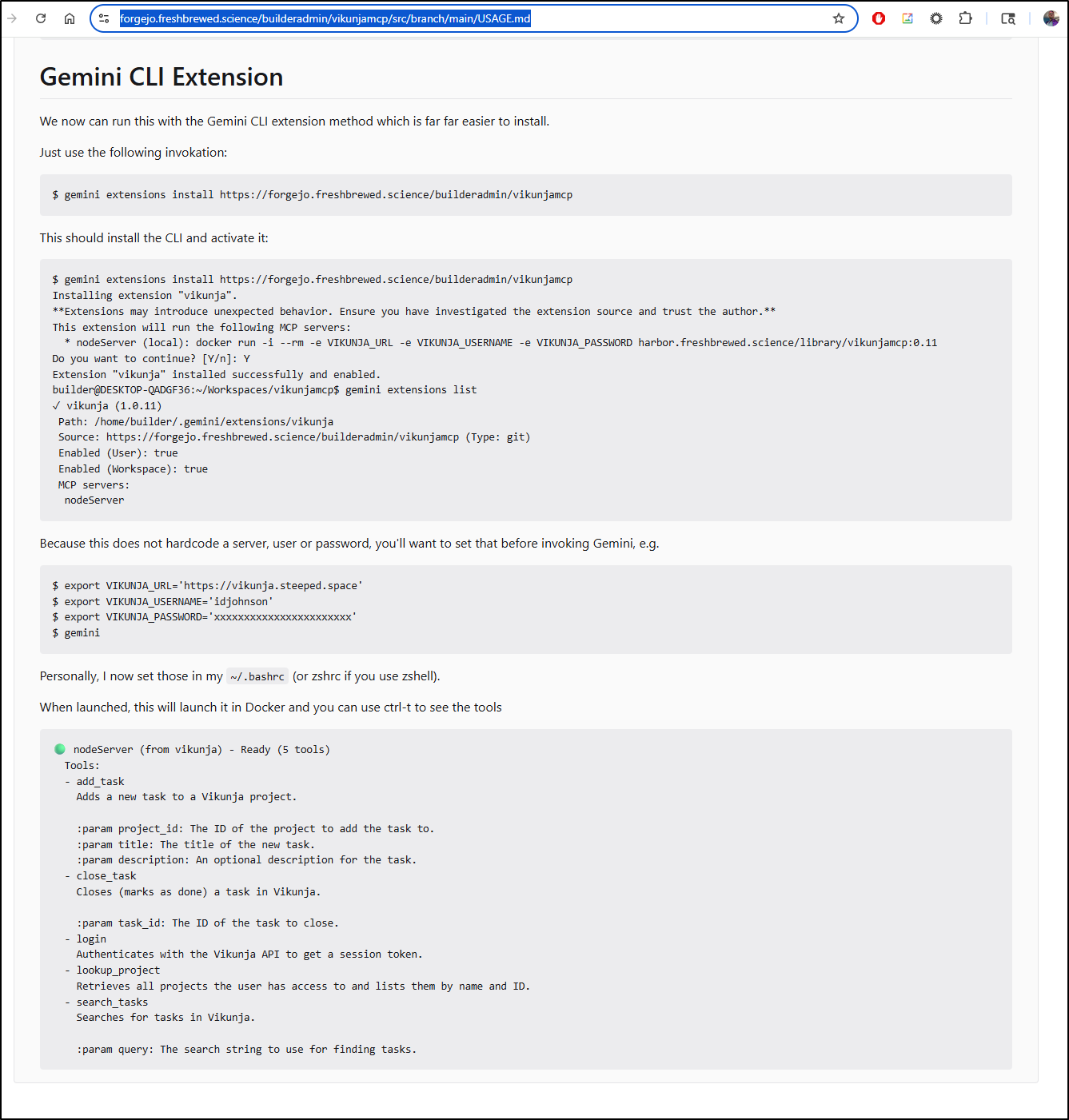Go to the browser home page
The image size is (1069, 1120).
click(x=70, y=18)
